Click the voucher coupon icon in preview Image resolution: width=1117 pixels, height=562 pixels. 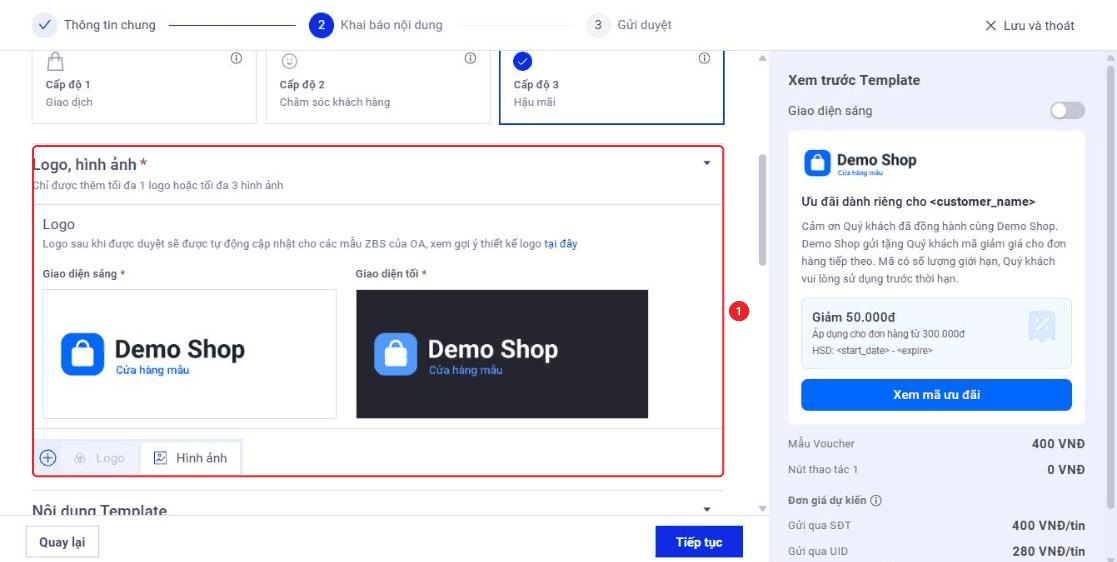coord(1041,327)
